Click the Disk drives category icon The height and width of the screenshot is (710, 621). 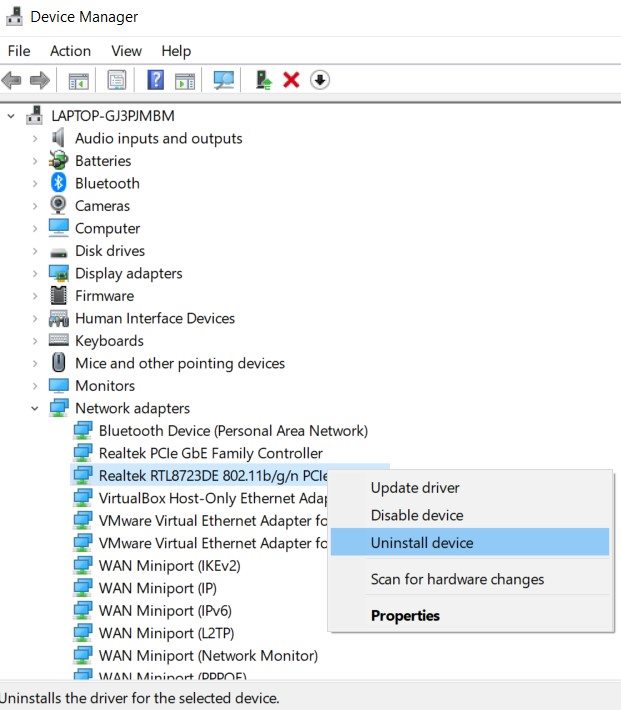coord(58,252)
